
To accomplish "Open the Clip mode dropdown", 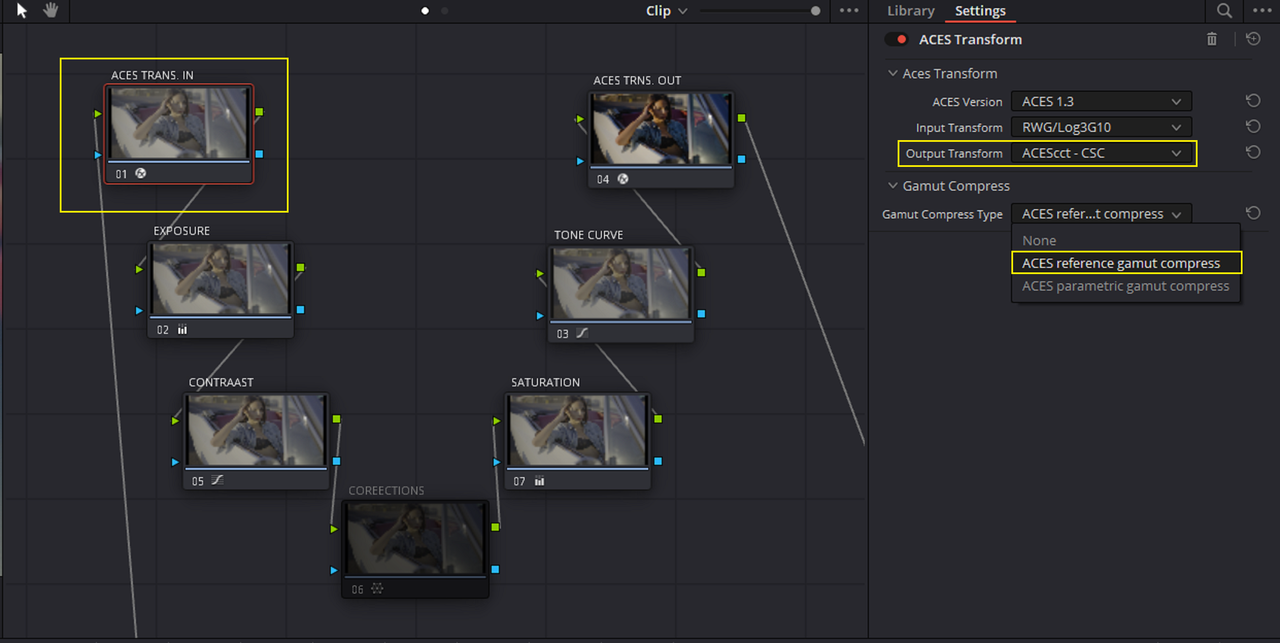I will point(667,11).
